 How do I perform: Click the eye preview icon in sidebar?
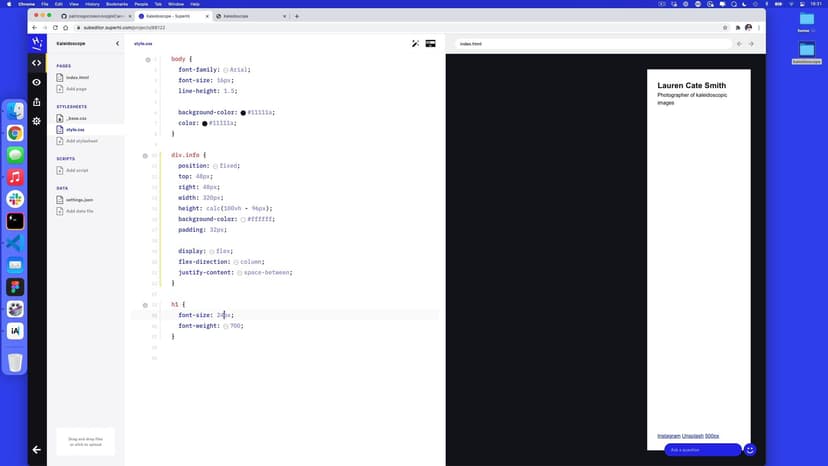(x=37, y=82)
